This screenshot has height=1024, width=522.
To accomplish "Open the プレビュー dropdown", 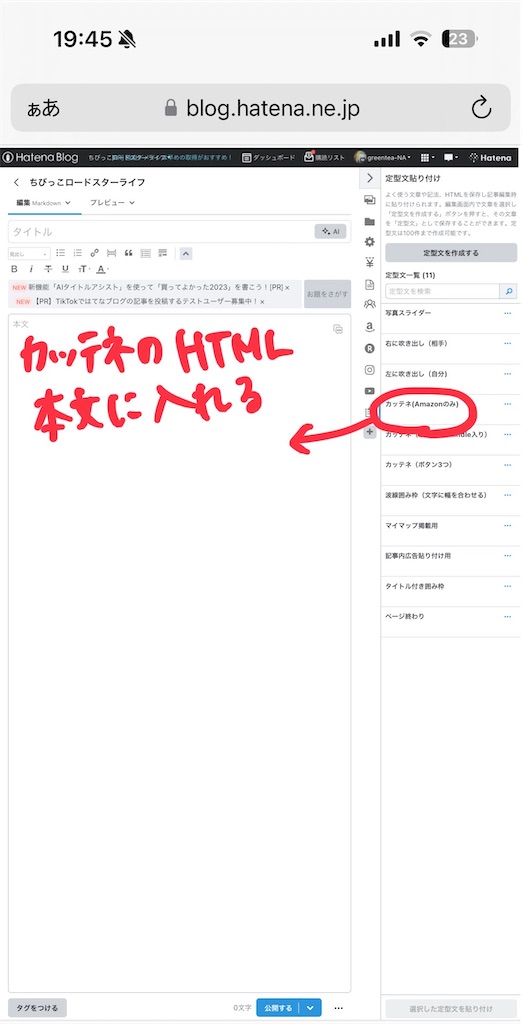I will coord(112,203).
